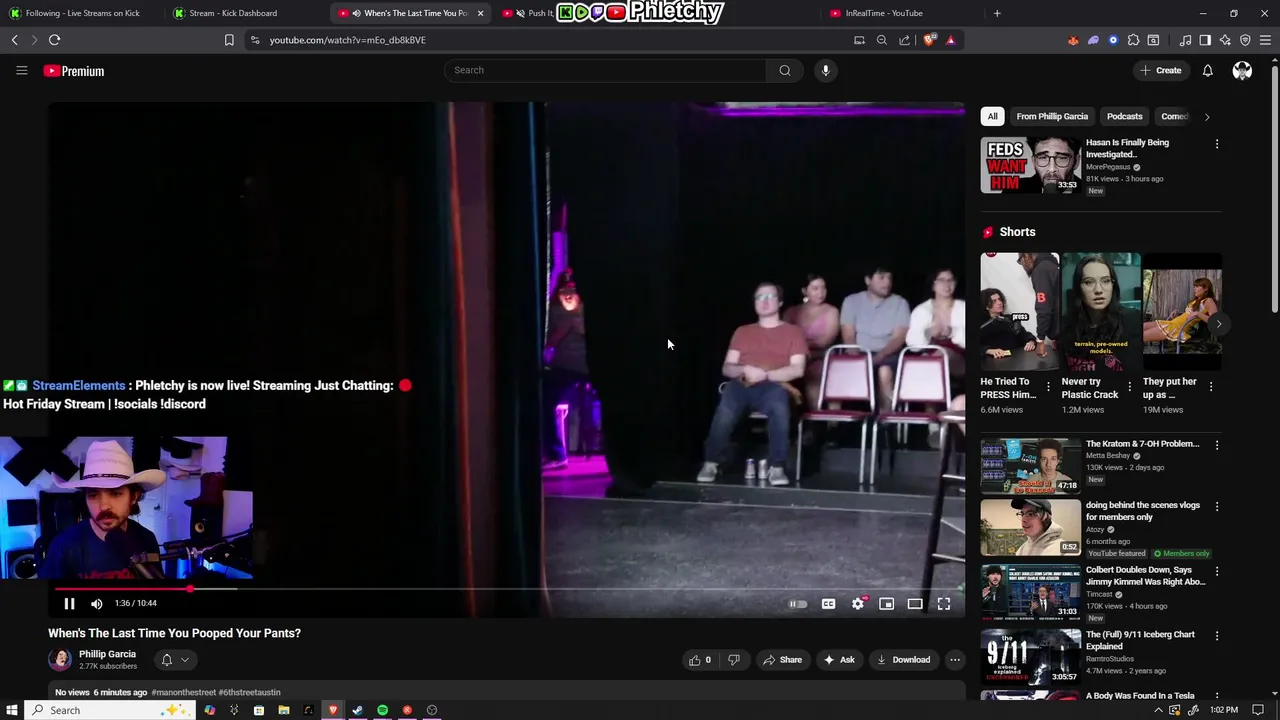1280x720 pixels.
Task: Open Phillip Garcia channel name link
Action: click(x=107, y=654)
